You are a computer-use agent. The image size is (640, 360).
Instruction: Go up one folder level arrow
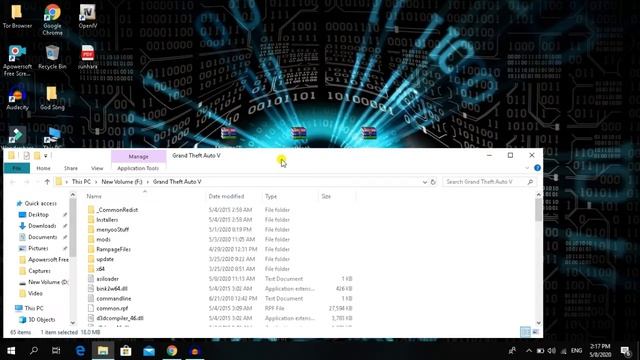pyautogui.click(x=47, y=182)
